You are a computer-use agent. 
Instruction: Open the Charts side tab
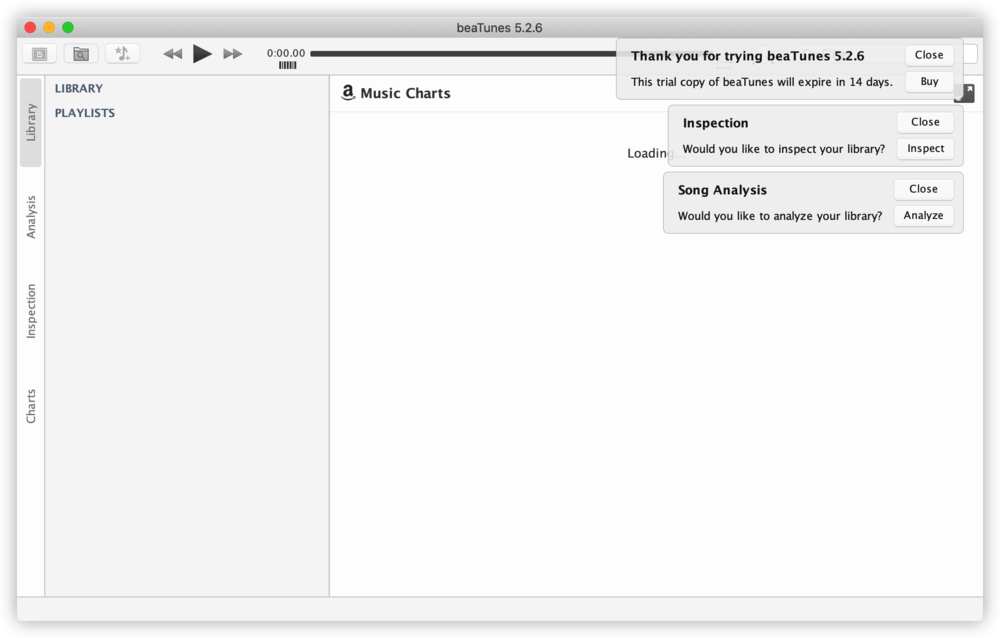31,406
